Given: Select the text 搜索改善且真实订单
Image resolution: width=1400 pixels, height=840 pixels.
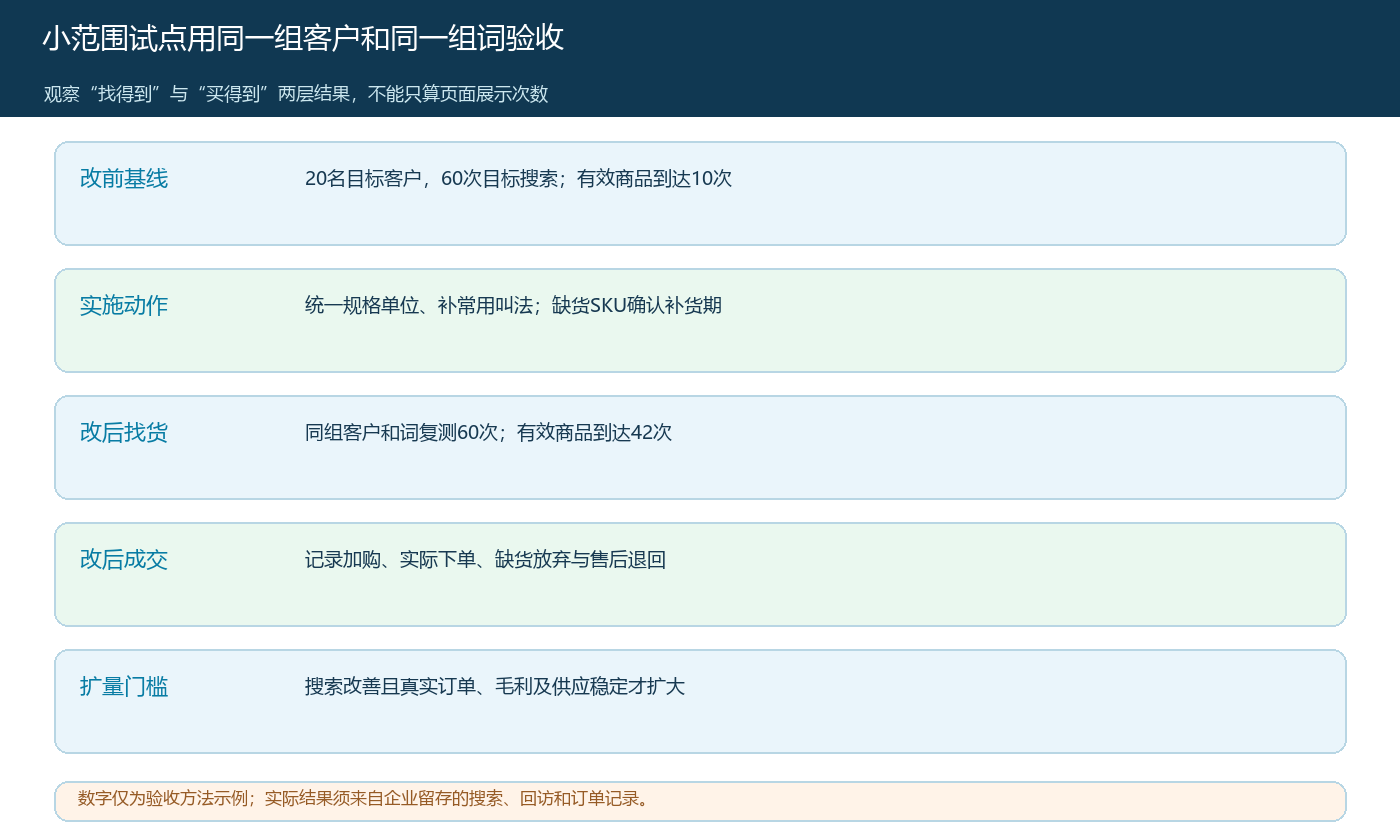Looking at the screenshot, I should (391, 687).
